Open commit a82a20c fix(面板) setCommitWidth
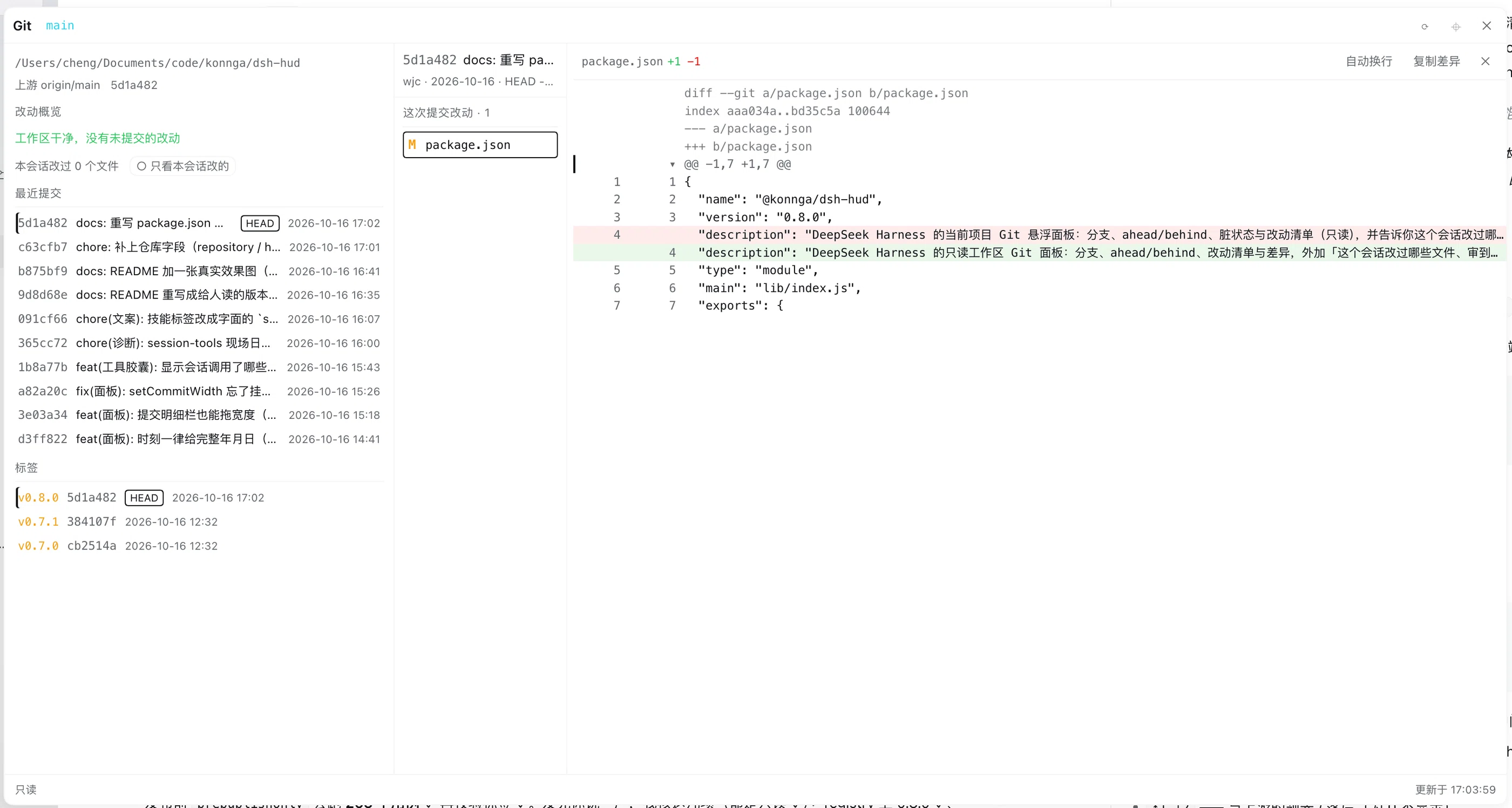Screen dimensions: 1512x808 point(199,391)
